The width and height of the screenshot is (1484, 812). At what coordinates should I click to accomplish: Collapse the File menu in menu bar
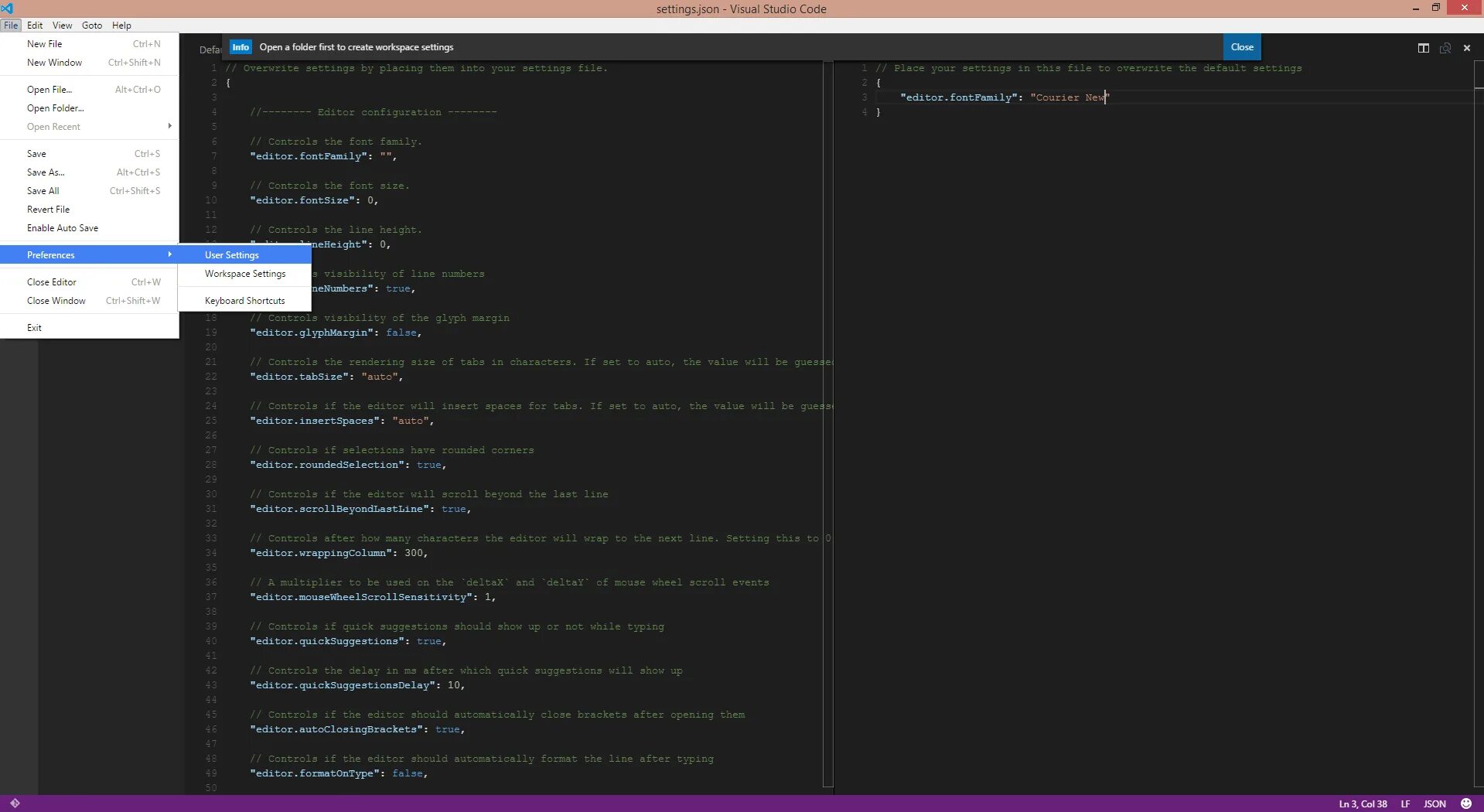click(11, 26)
